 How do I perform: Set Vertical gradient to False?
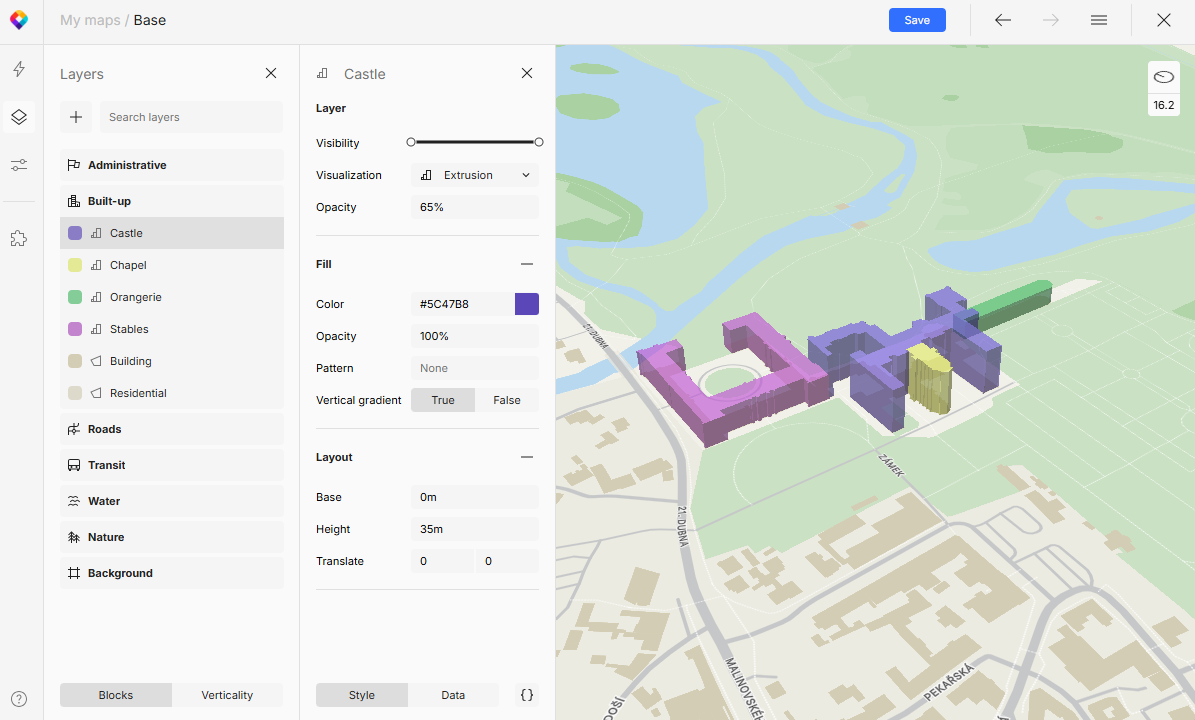coord(507,399)
